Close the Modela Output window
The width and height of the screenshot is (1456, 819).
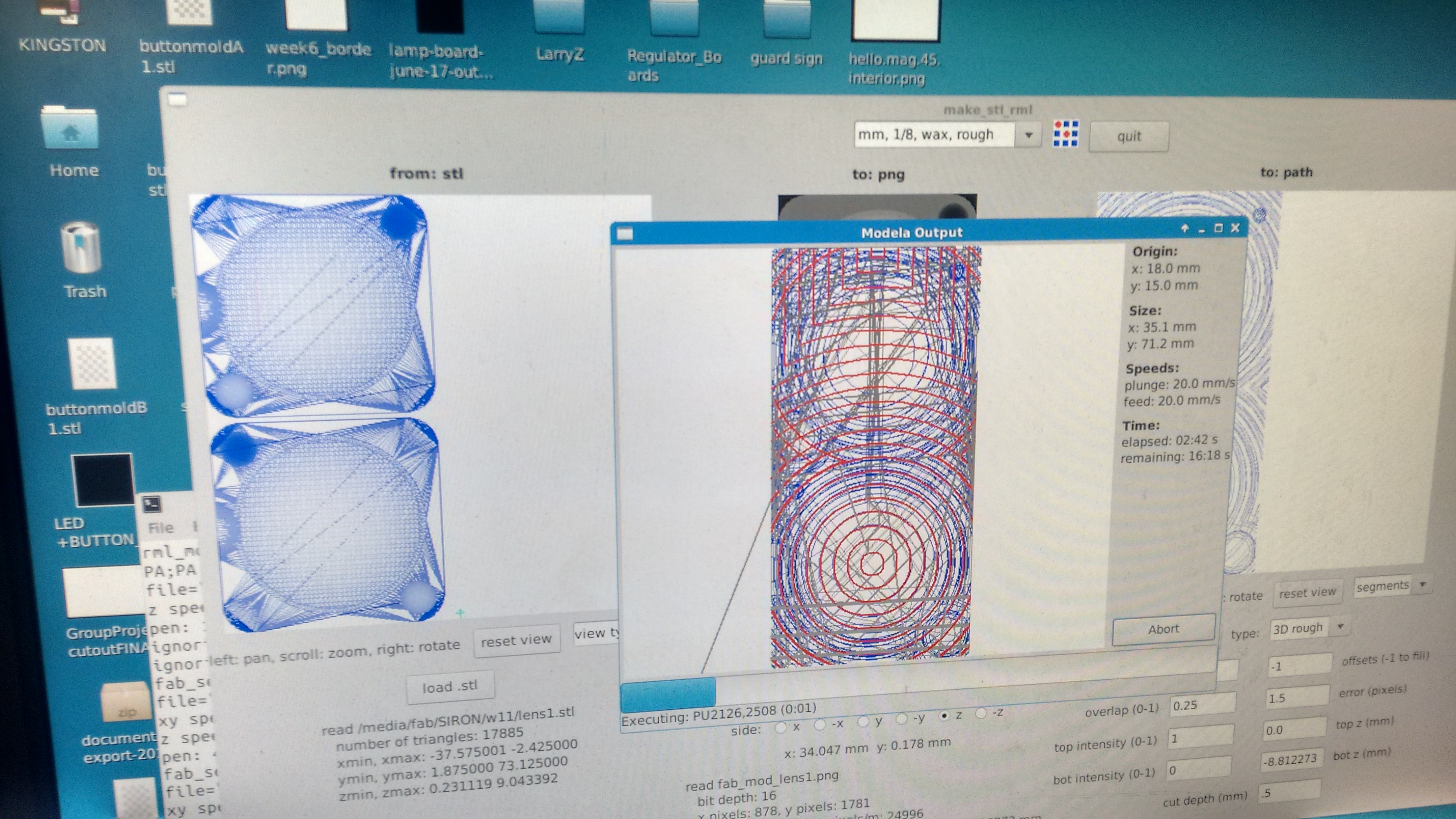(1235, 228)
